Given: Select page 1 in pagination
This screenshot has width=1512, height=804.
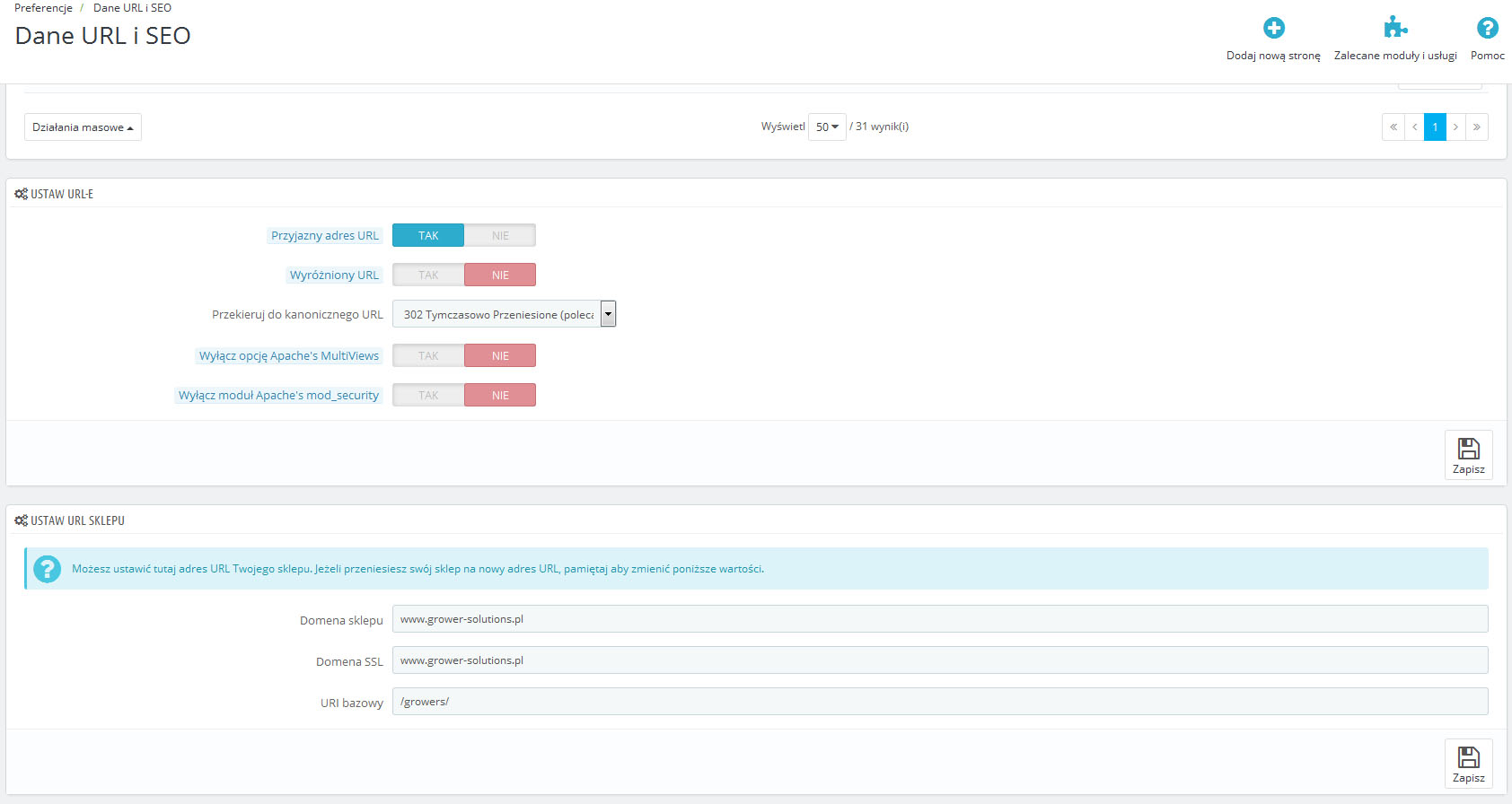Looking at the screenshot, I should [1435, 127].
